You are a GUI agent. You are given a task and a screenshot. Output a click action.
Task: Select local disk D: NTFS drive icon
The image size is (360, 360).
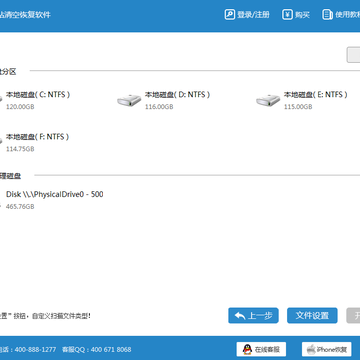click(x=129, y=100)
